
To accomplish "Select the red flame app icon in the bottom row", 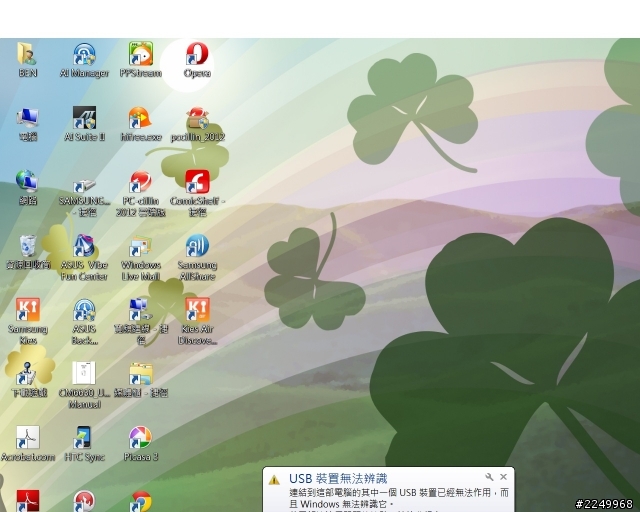I will tap(84, 501).
